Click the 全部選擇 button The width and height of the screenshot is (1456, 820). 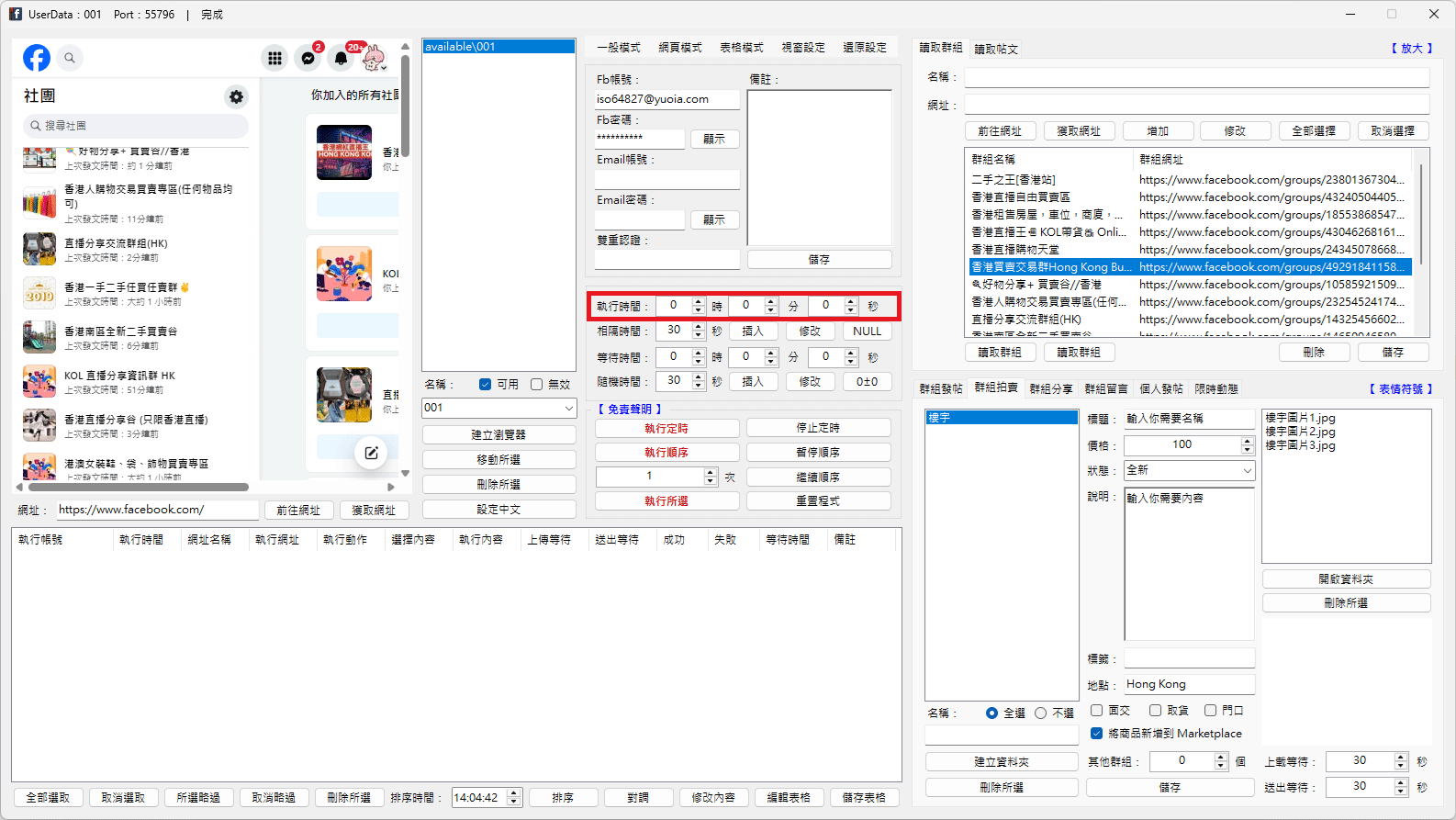tap(1314, 131)
